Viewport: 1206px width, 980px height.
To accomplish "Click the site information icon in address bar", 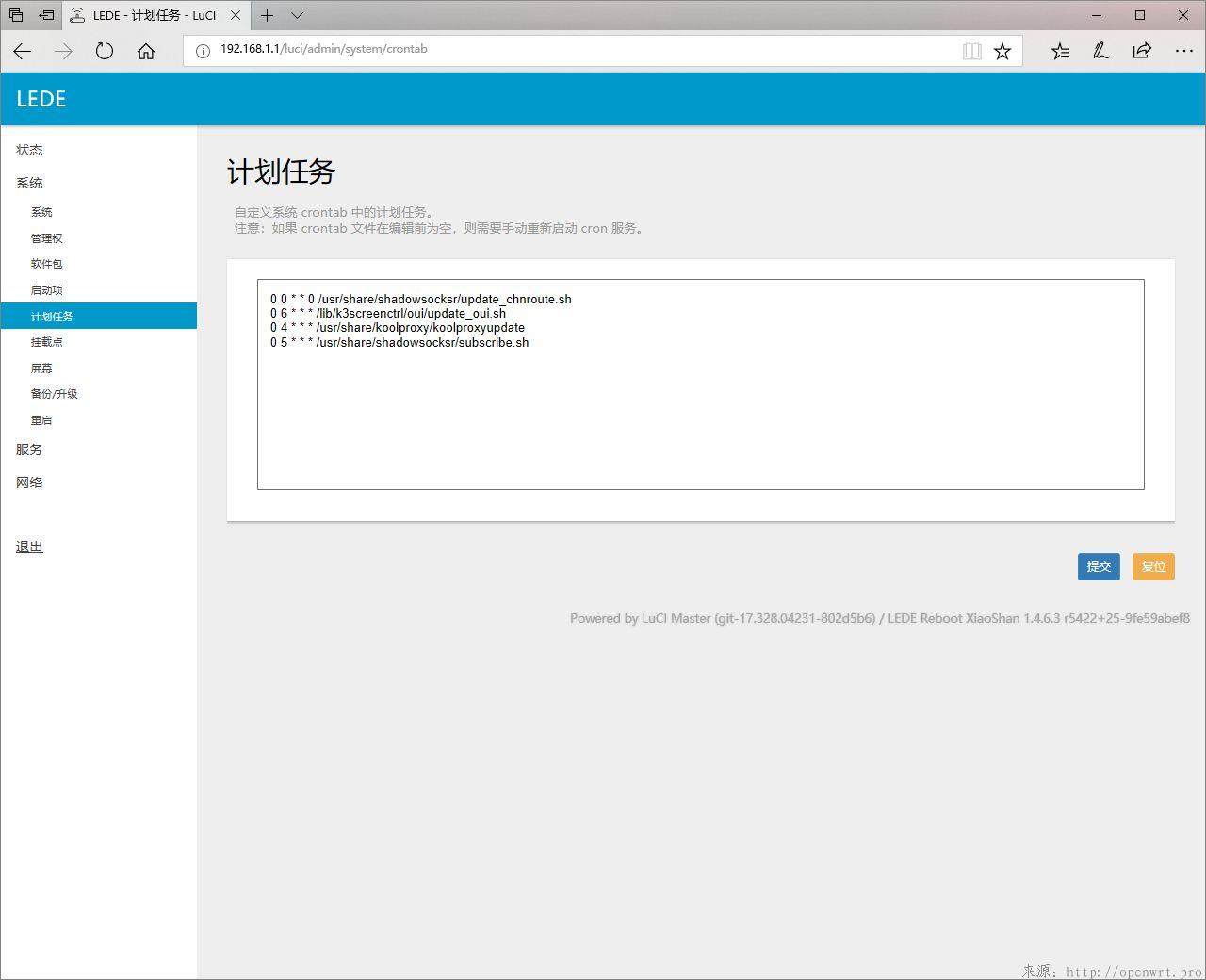I will pos(203,51).
